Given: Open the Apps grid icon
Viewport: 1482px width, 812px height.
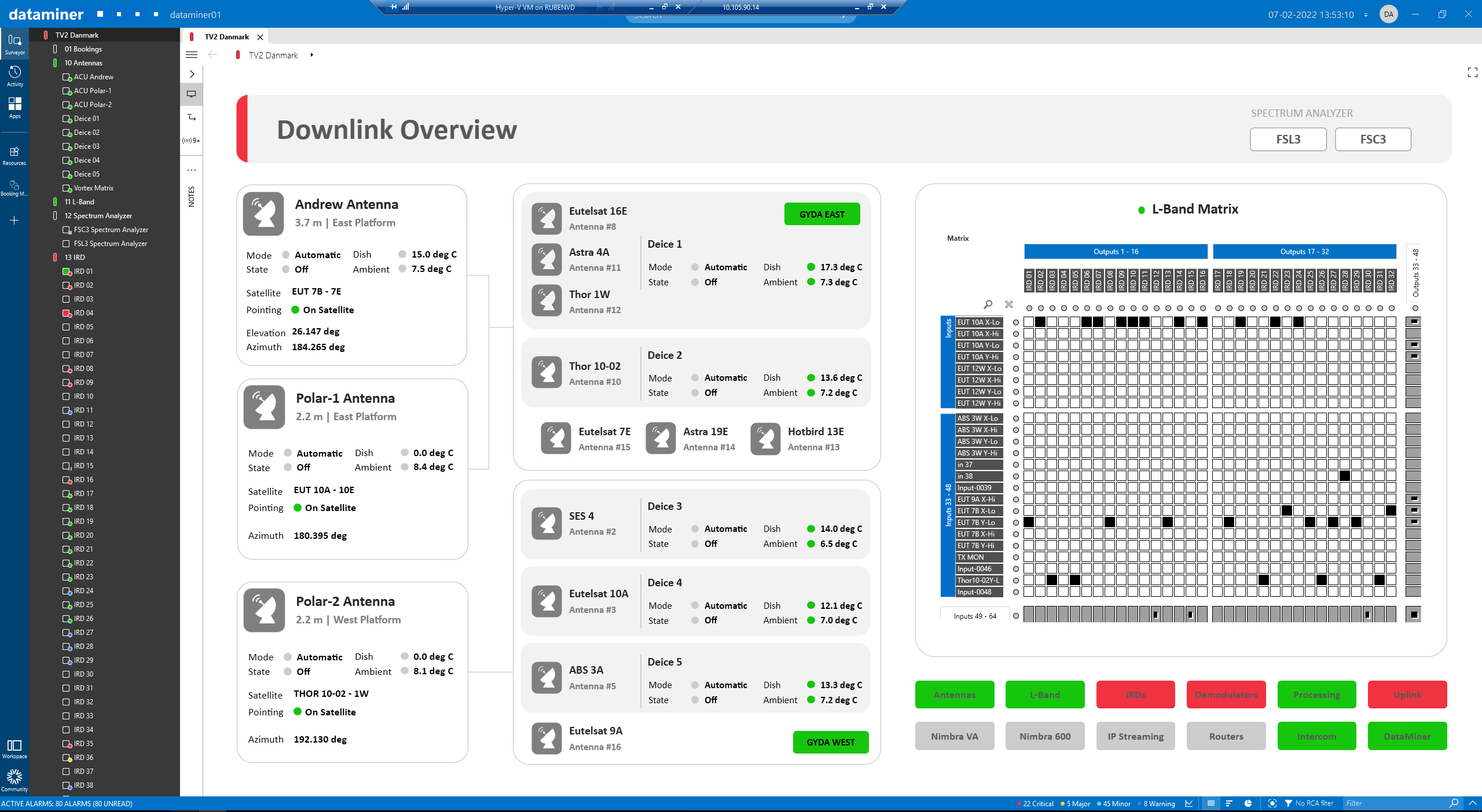Looking at the screenshot, I should coord(14,108).
